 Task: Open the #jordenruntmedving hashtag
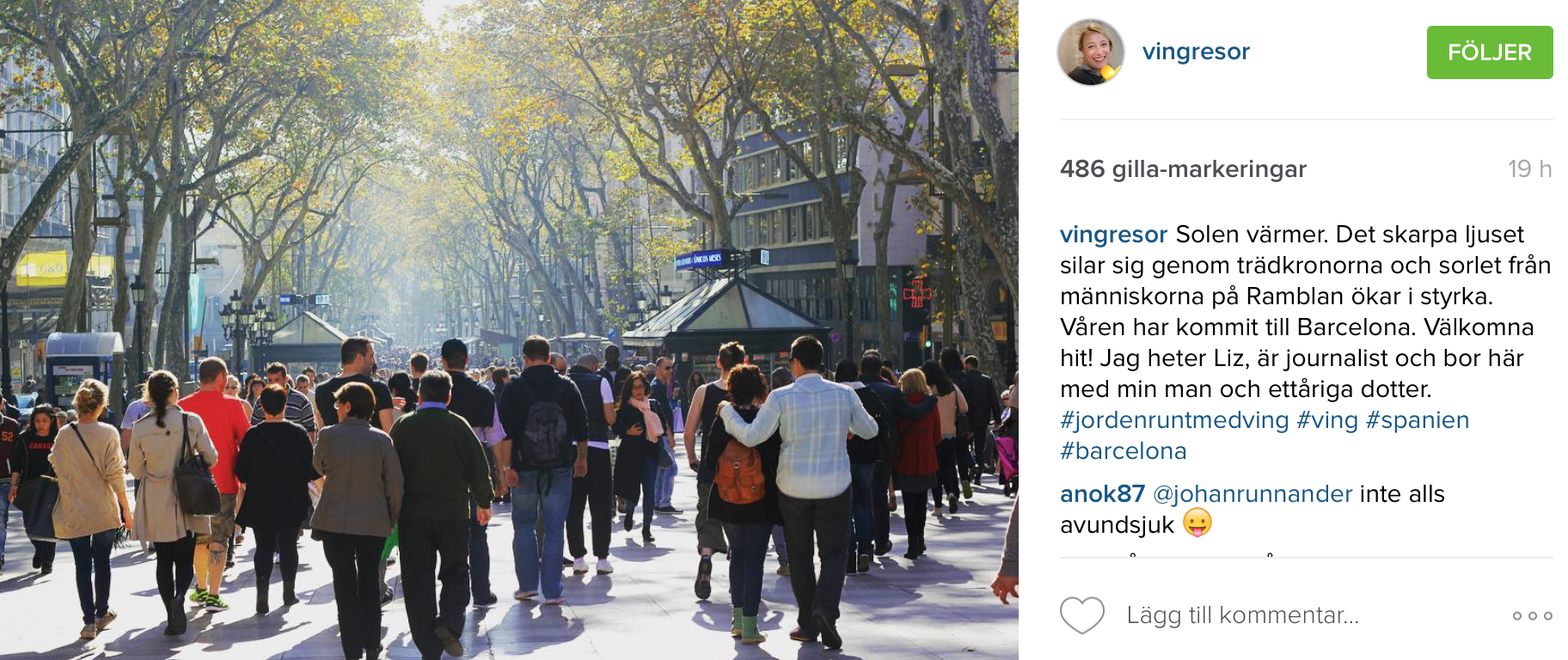tap(1174, 420)
